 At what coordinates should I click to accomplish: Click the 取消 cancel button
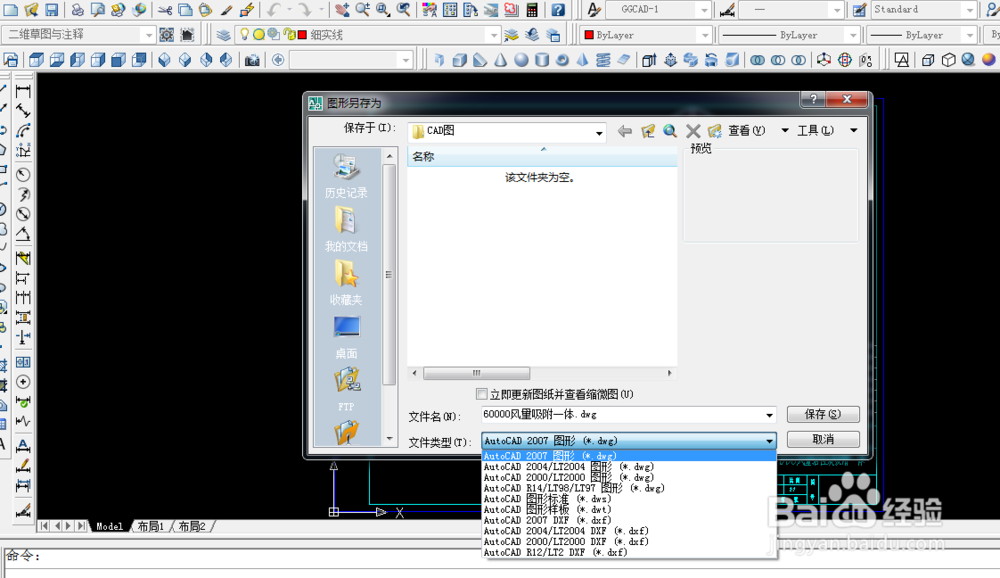point(823,440)
